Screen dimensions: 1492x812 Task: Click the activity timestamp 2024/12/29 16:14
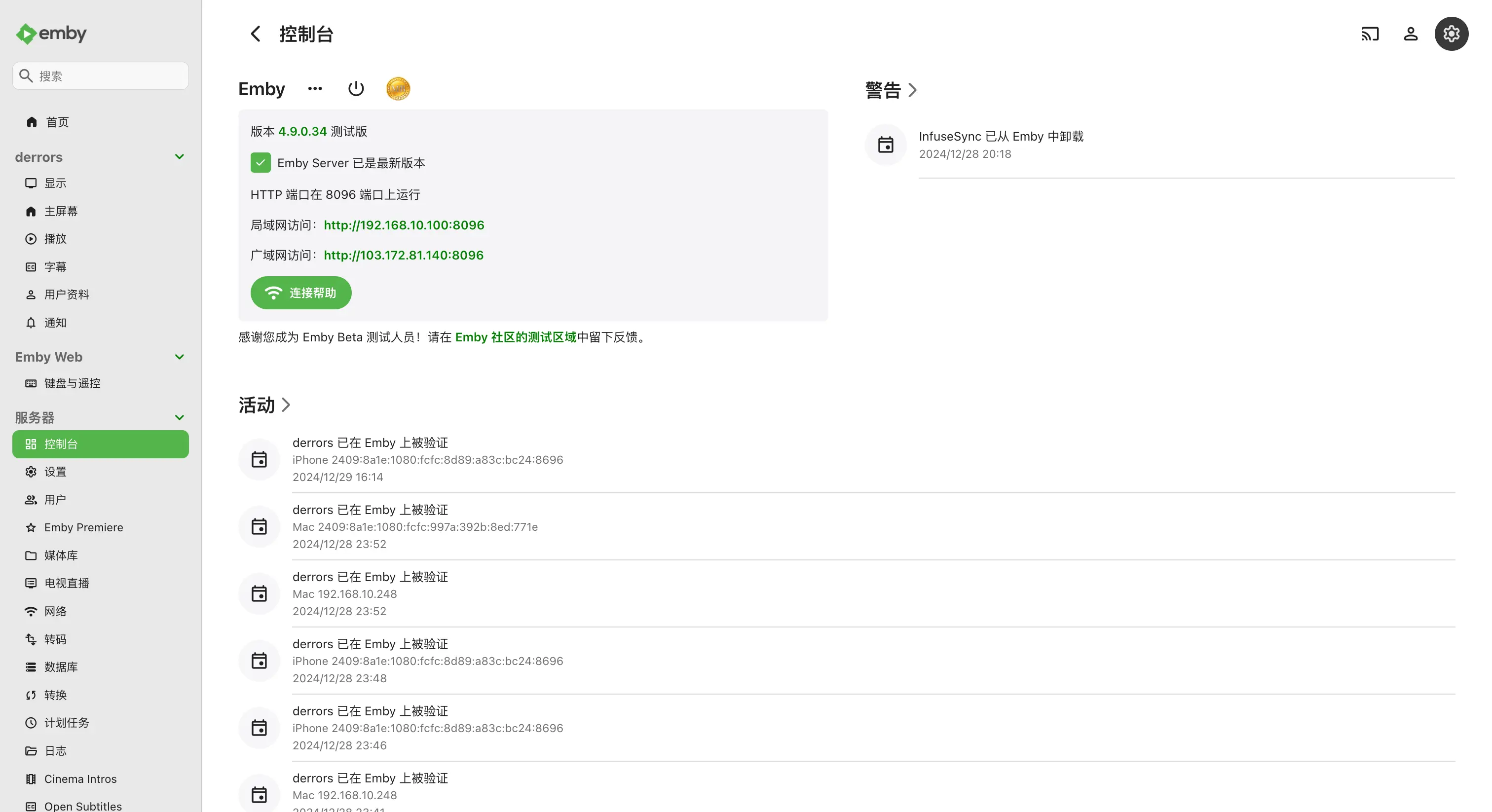point(337,477)
